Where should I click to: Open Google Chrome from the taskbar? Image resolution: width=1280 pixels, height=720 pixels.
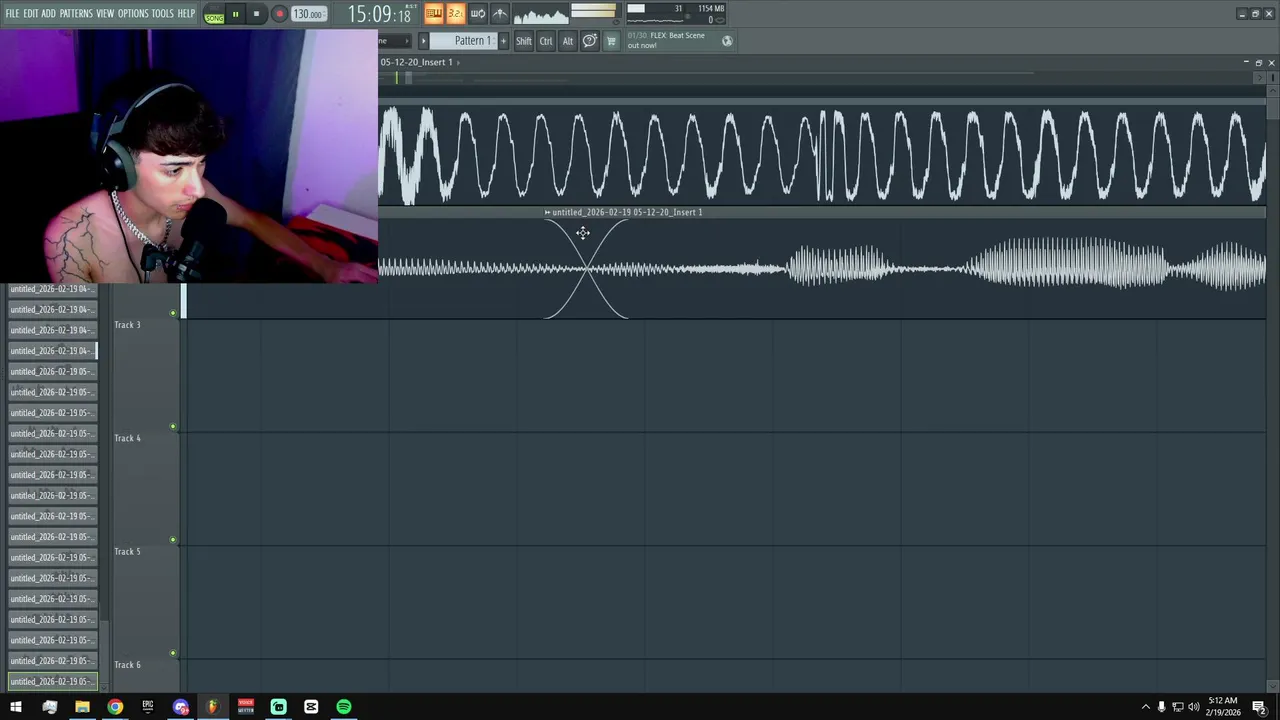[115, 707]
